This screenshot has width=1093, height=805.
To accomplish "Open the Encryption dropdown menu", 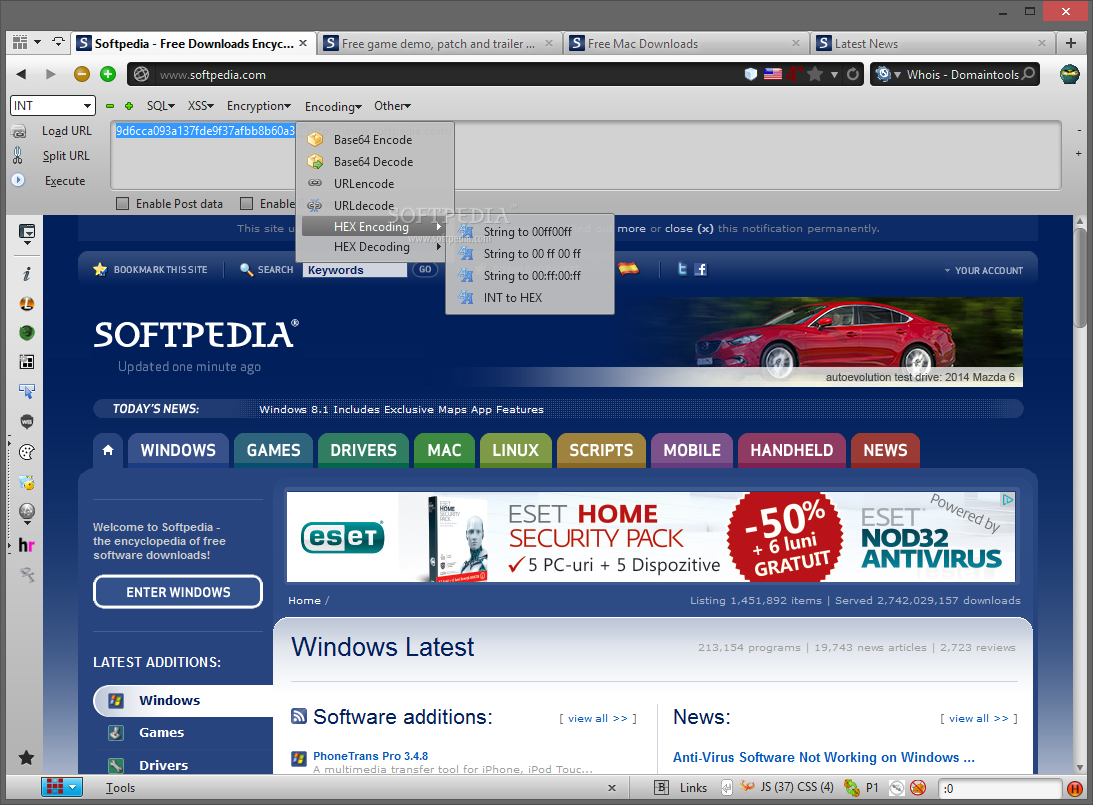I will [259, 106].
